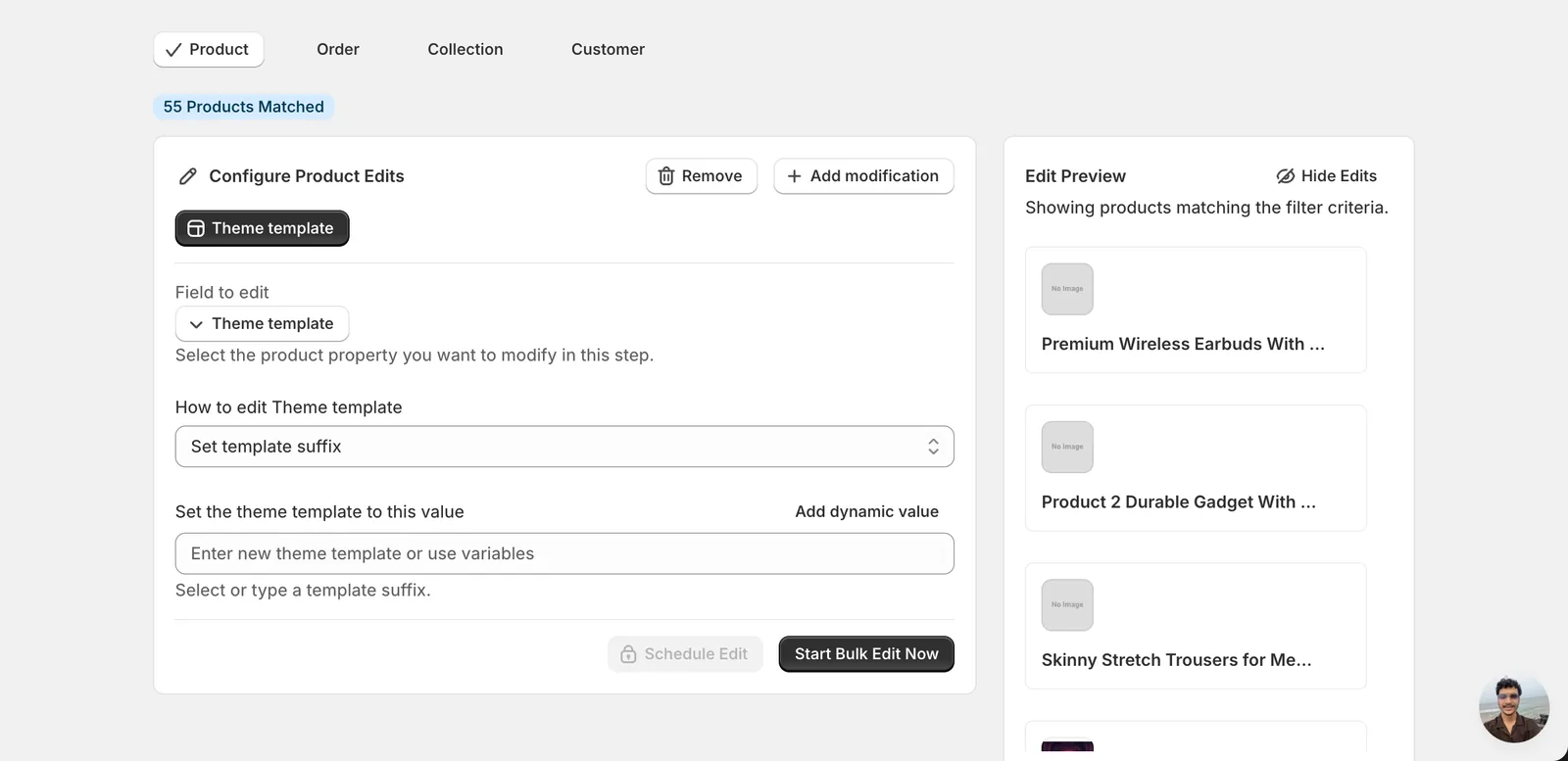The height and width of the screenshot is (761, 1568).
Task: Open the Premium Wireless Earbuds product card
Action: (1196, 309)
